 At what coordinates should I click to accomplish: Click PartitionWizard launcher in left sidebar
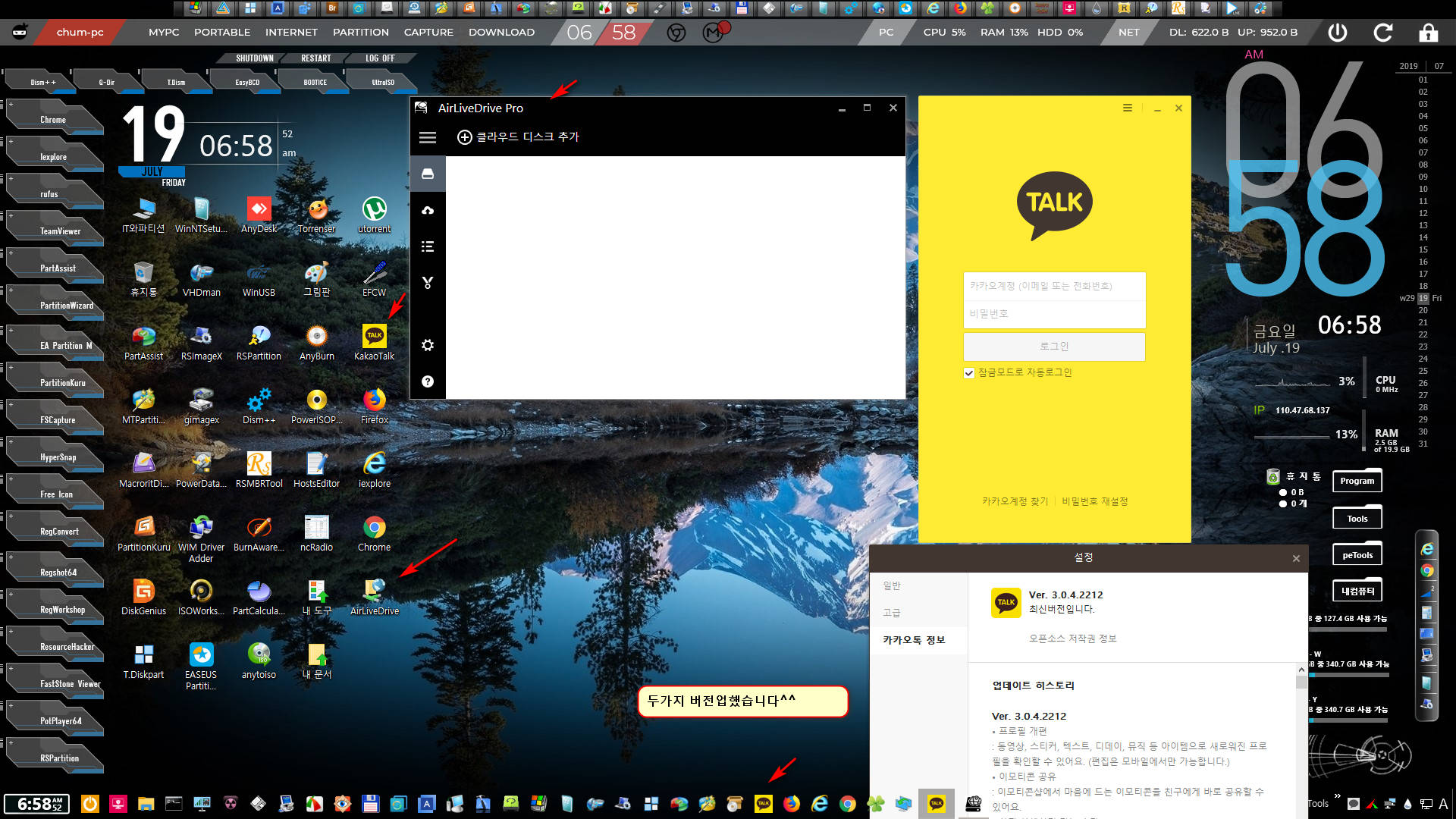click(x=55, y=305)
